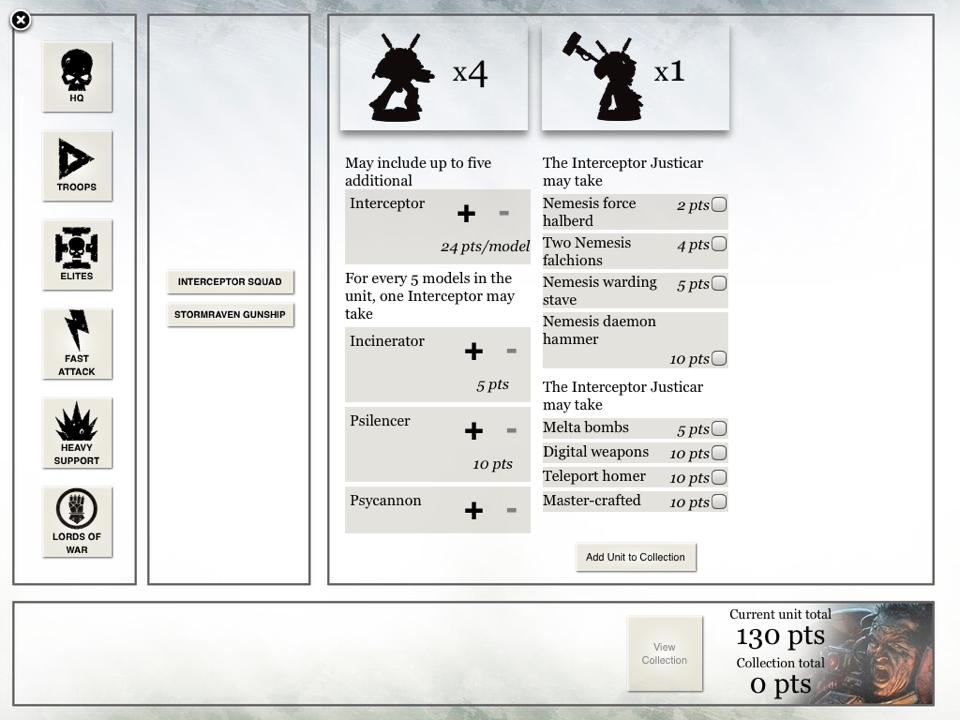Tick the Digital weapons checkbox

click(x=719, y=453)
